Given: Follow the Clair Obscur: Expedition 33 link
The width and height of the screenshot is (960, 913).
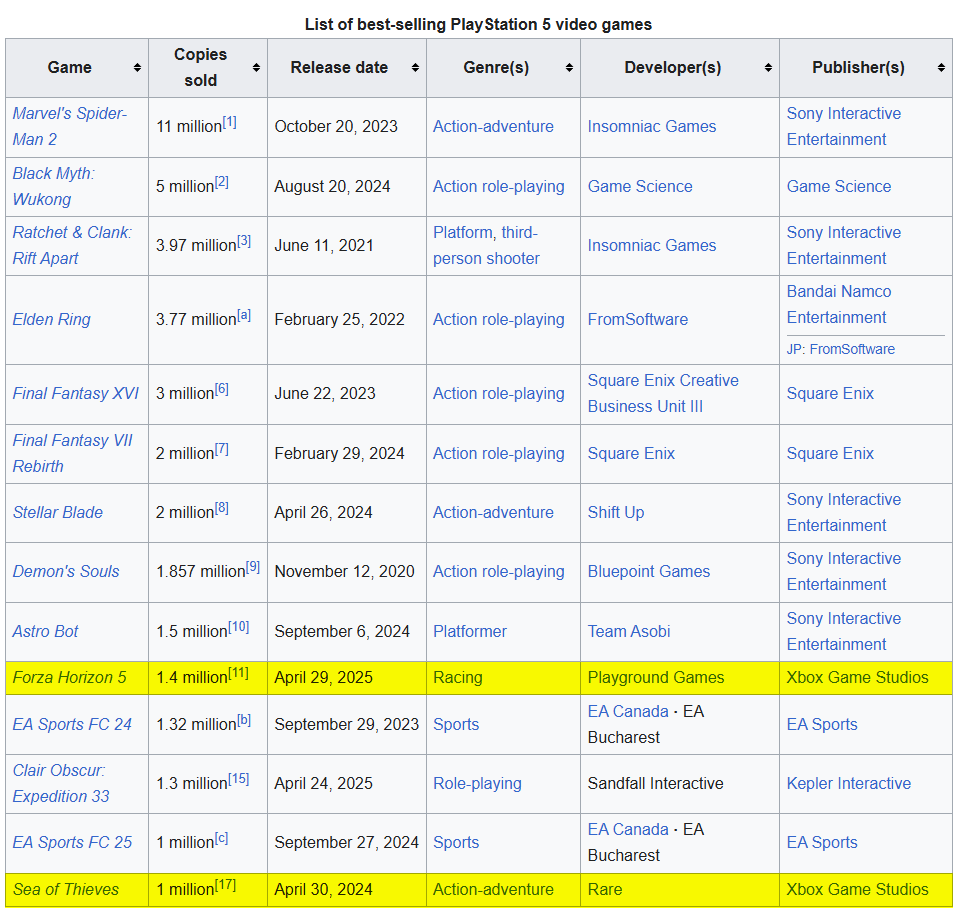Looking at the screenshot, I should point(61,783).
